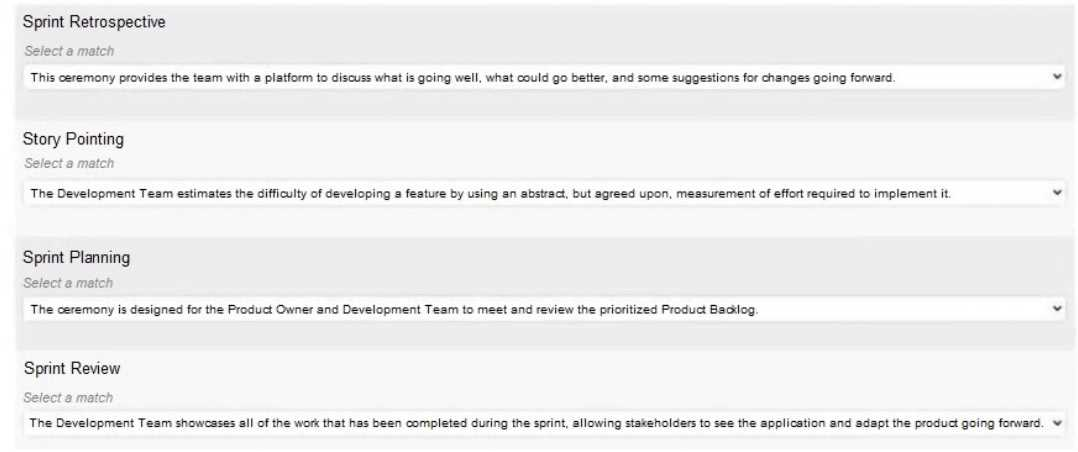This screenshot has width=1078, height=452.
Task: Click the chevron arrow on Sprint Planning dropdown
Action: click(1057, 309)
